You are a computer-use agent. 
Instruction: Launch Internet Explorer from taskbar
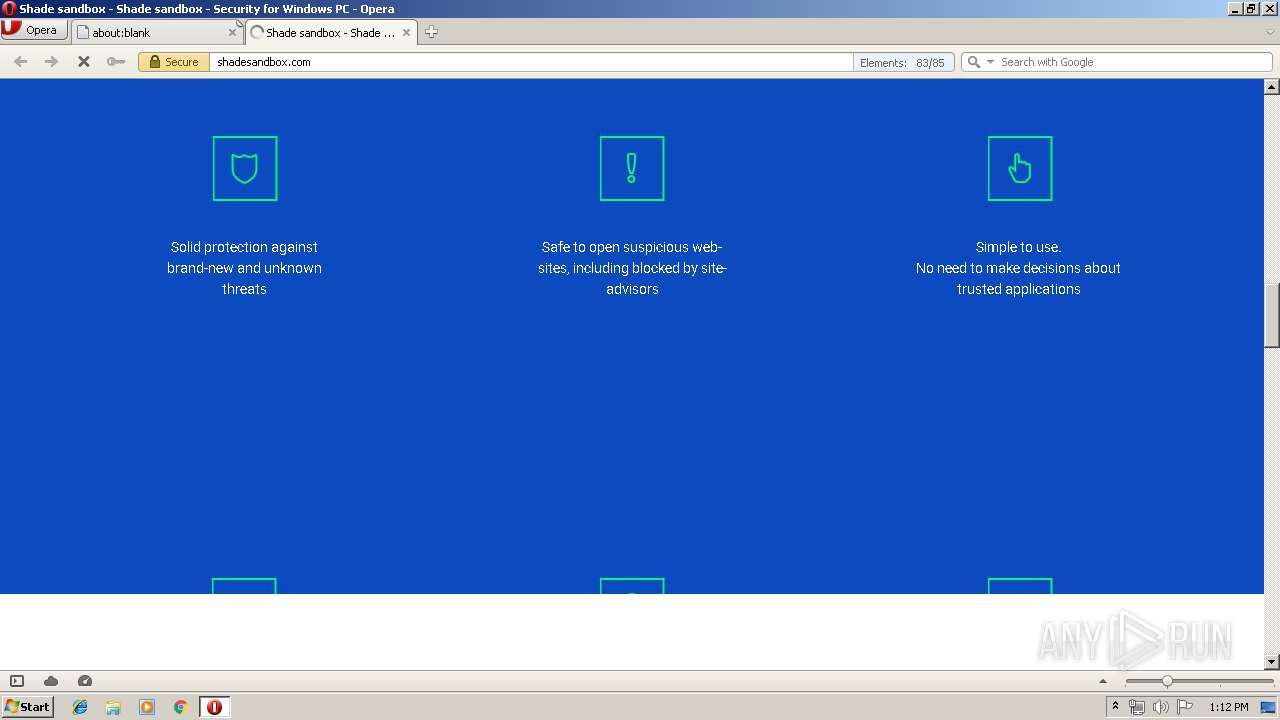80,707
